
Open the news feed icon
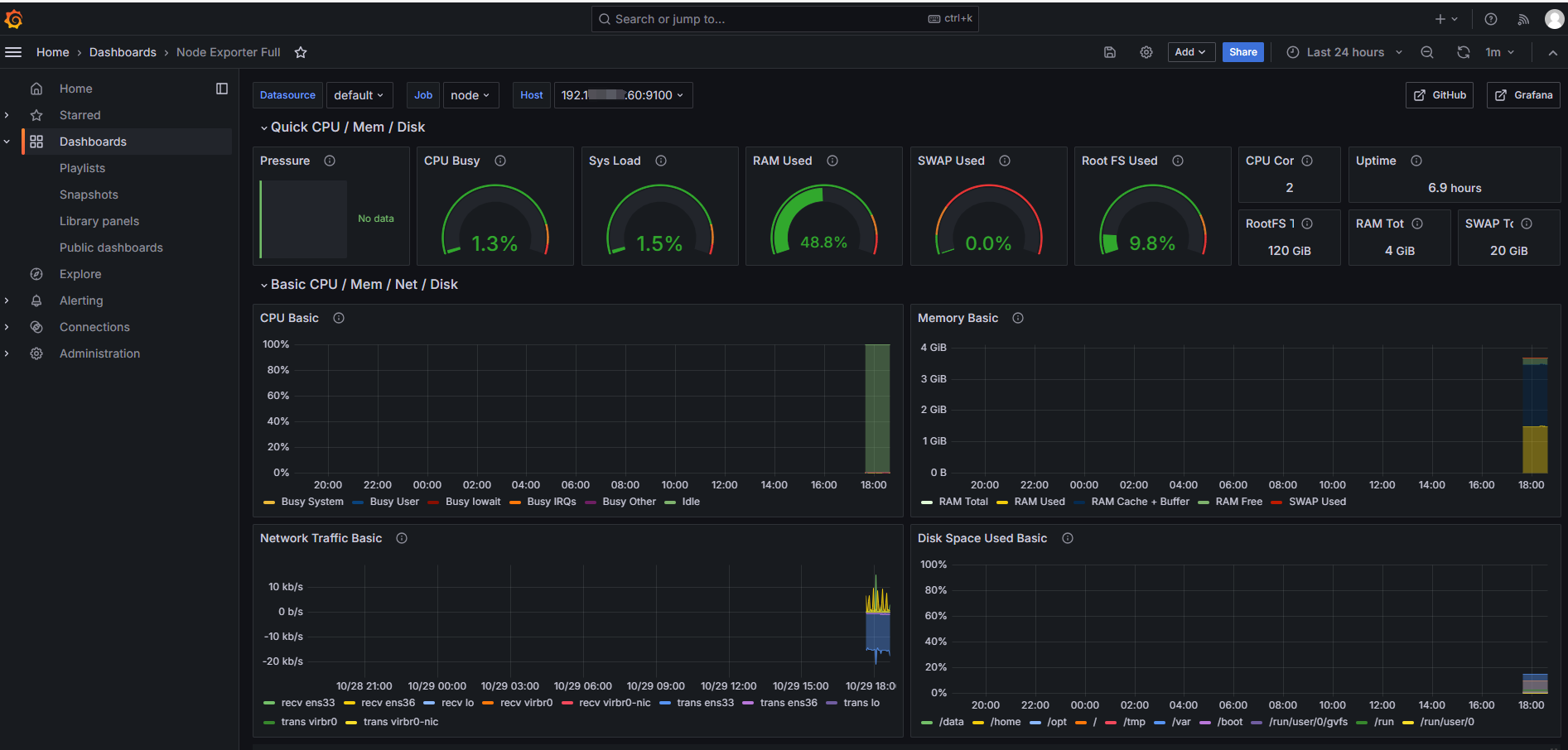(x=1523, y=19)
